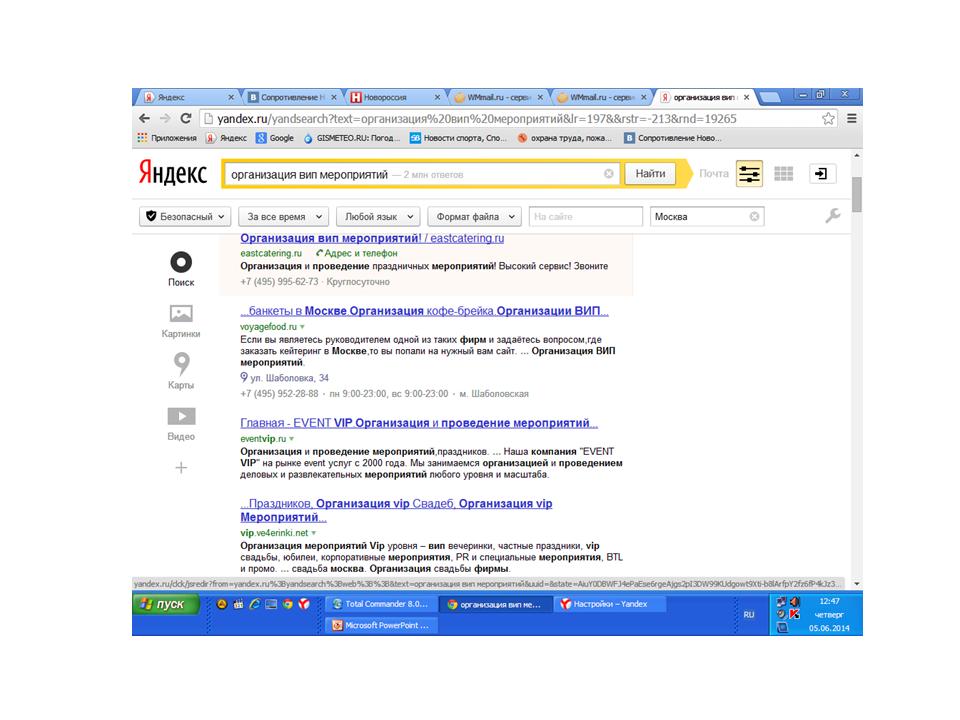Open Yandex search settings sliders icon
This screenshot has height=720, width=960.
point(749,174)
